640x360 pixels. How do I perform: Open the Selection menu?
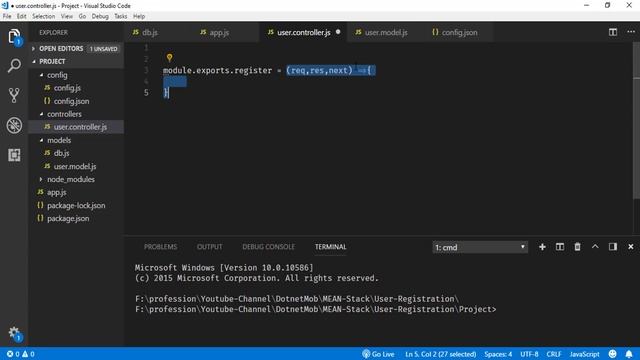point(44,16)
